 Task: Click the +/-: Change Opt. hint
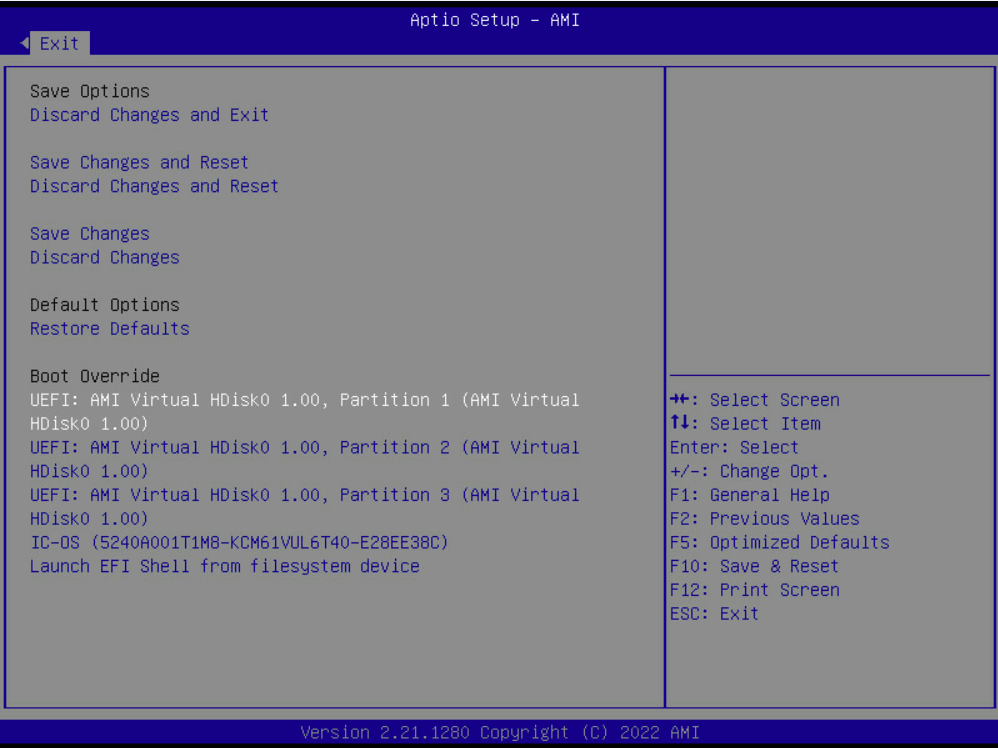(749, 472)
